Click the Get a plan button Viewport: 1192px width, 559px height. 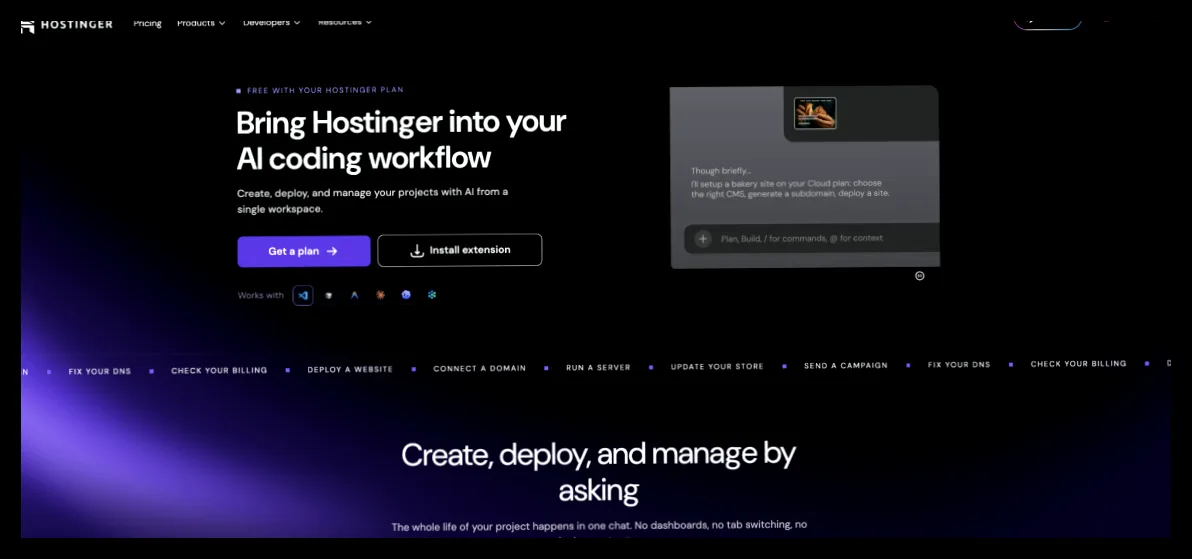[x=303, y=251]
